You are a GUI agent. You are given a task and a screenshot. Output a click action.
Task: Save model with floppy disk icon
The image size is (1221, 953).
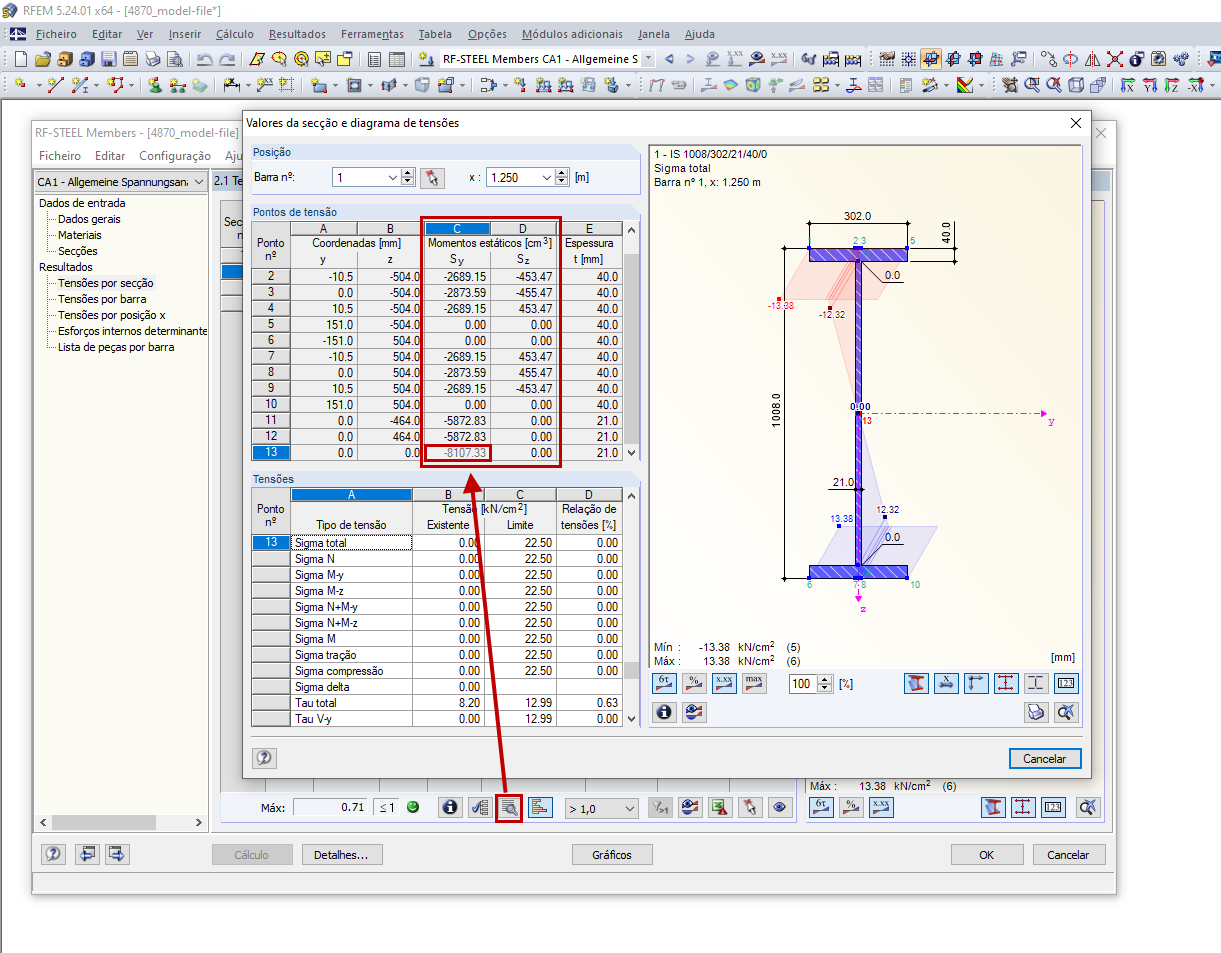(109, 59)
